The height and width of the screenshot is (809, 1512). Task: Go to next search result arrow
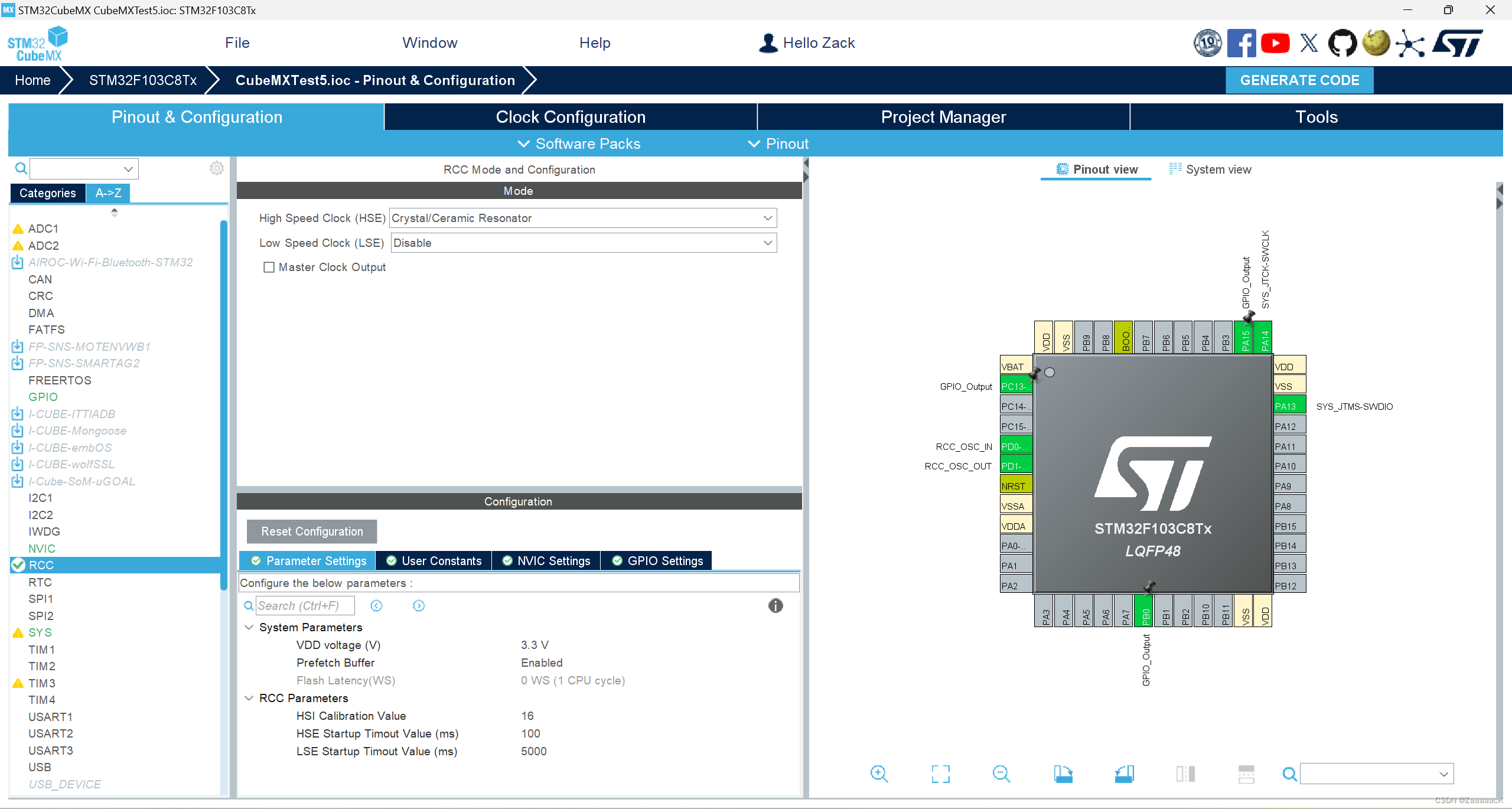click(419, 606)
